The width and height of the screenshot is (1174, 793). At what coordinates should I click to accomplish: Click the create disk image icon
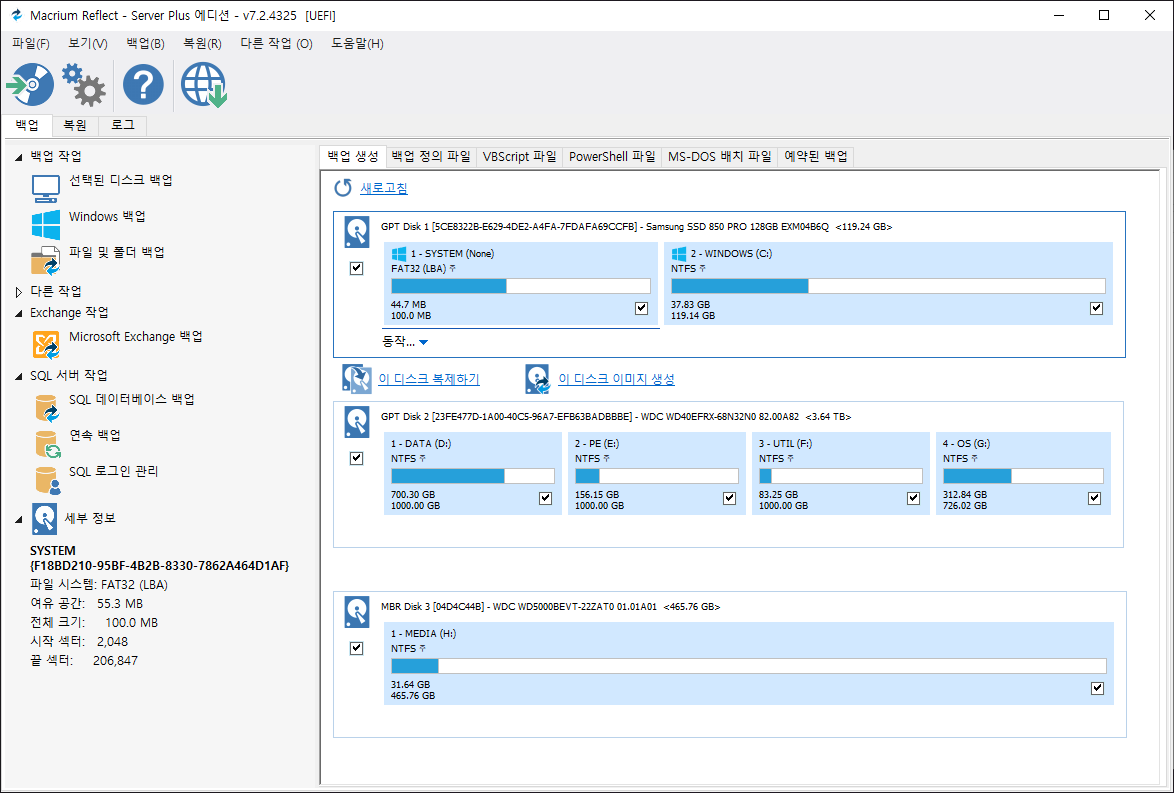point(538,379)
